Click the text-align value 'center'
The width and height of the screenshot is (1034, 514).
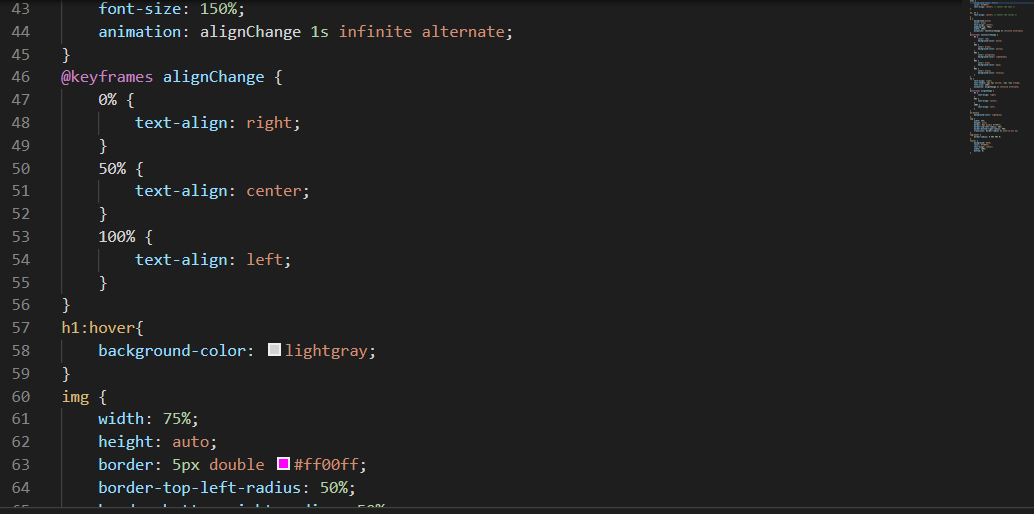coord(274,191)
